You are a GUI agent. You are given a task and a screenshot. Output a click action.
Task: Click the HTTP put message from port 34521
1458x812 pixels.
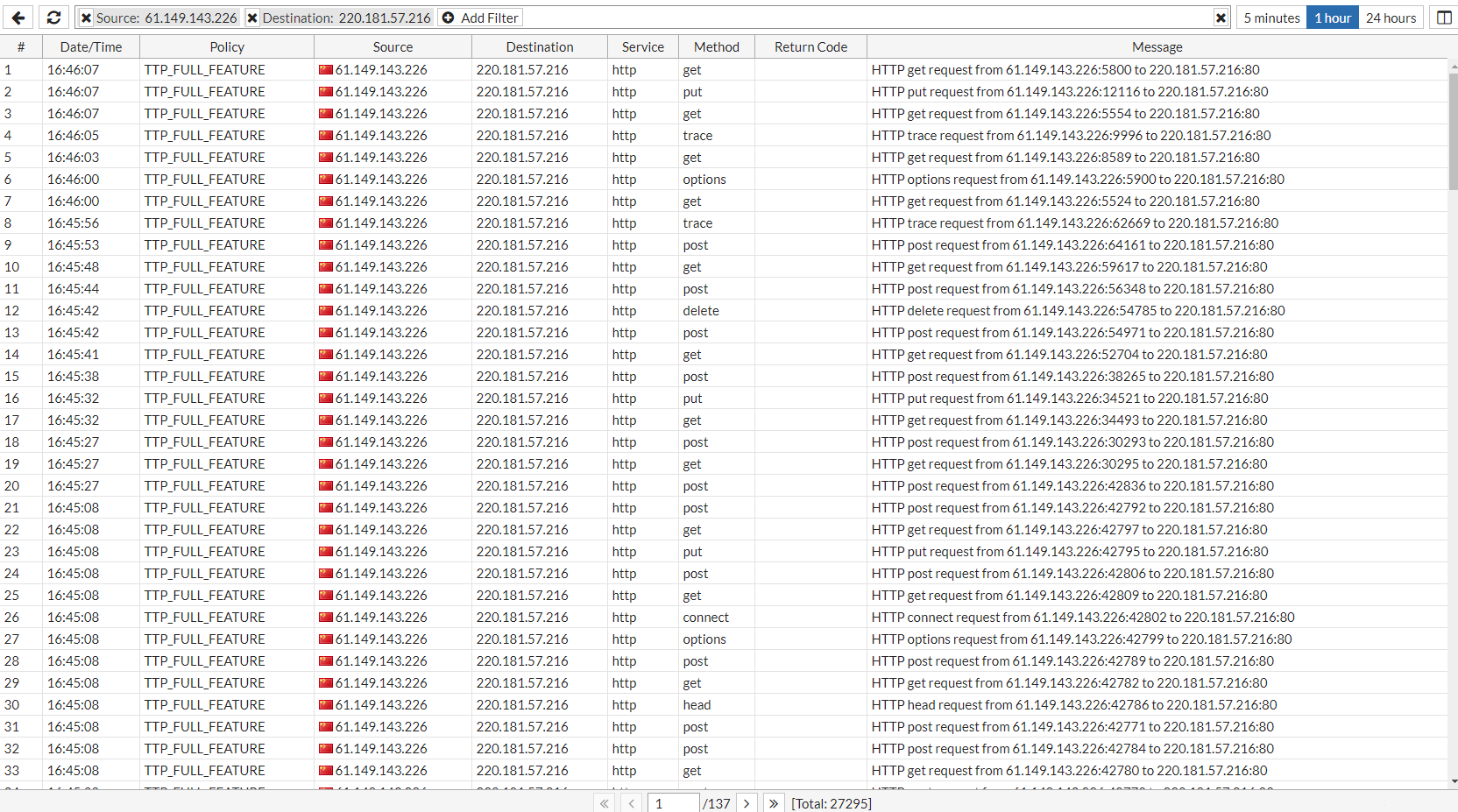coord(1070,399)
